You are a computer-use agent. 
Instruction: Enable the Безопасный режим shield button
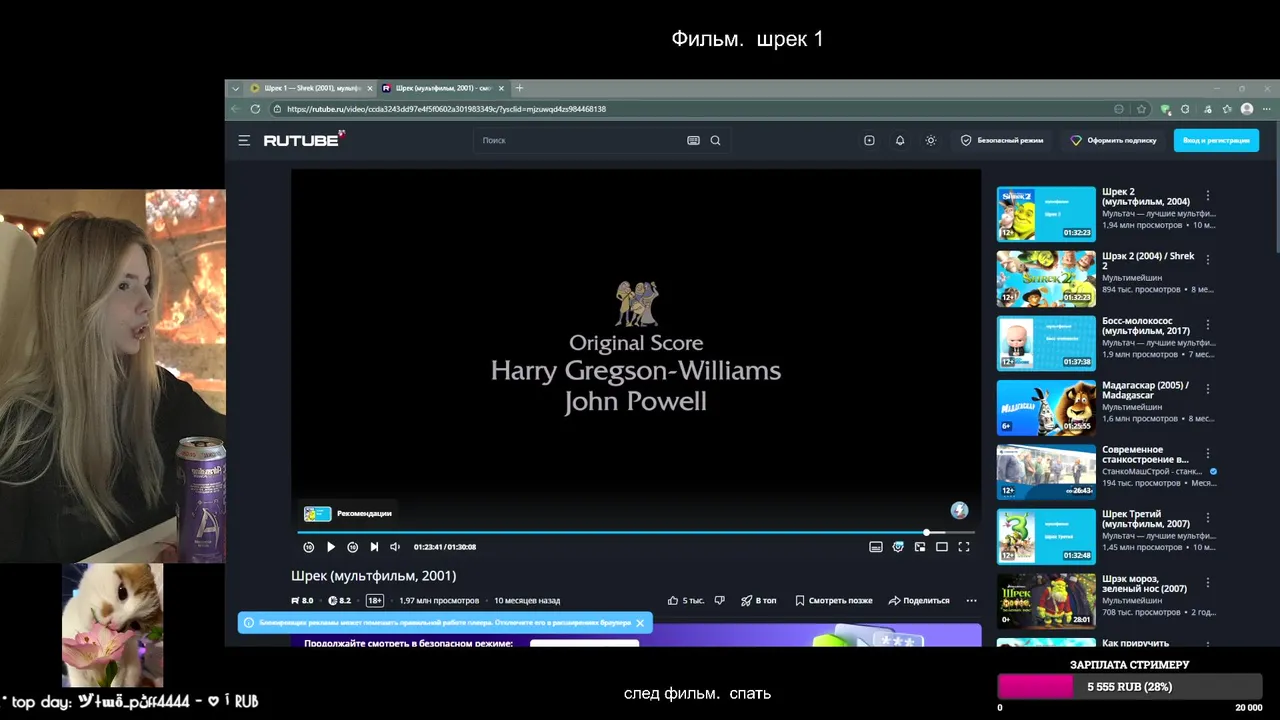[1002, 141]
